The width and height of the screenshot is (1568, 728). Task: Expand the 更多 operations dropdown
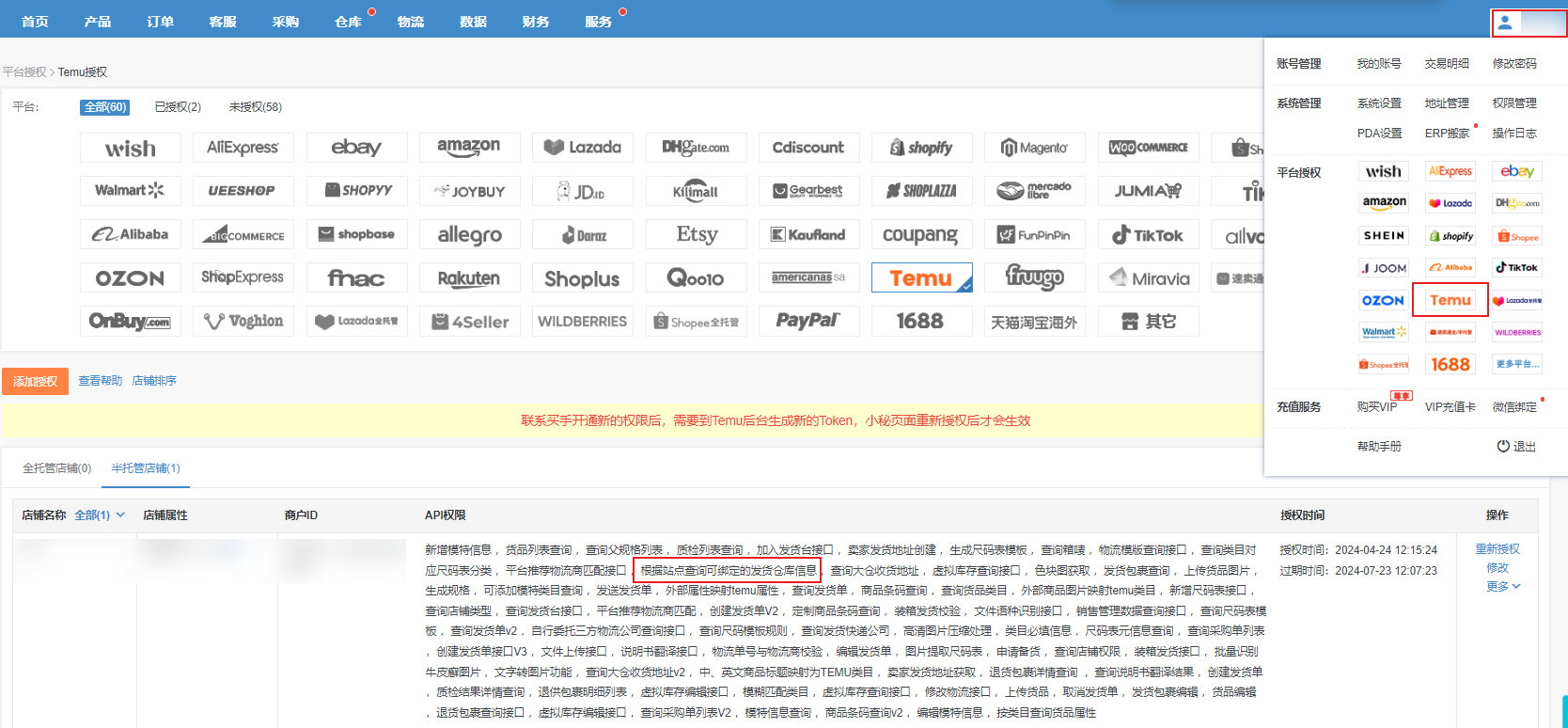(x=1503, y=586)
